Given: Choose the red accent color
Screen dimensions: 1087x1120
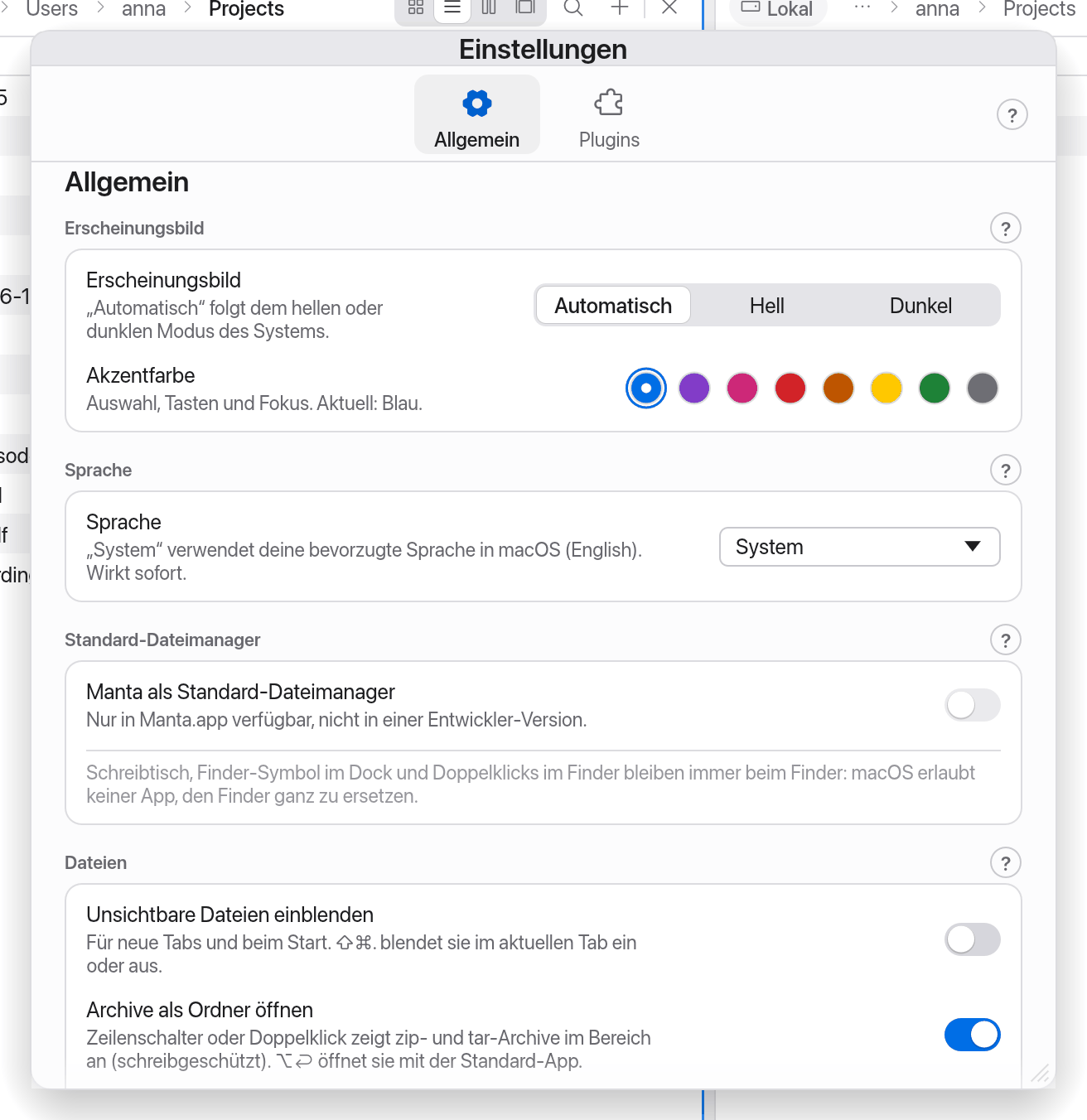Looking at the screenshot, I should (790, 388).
